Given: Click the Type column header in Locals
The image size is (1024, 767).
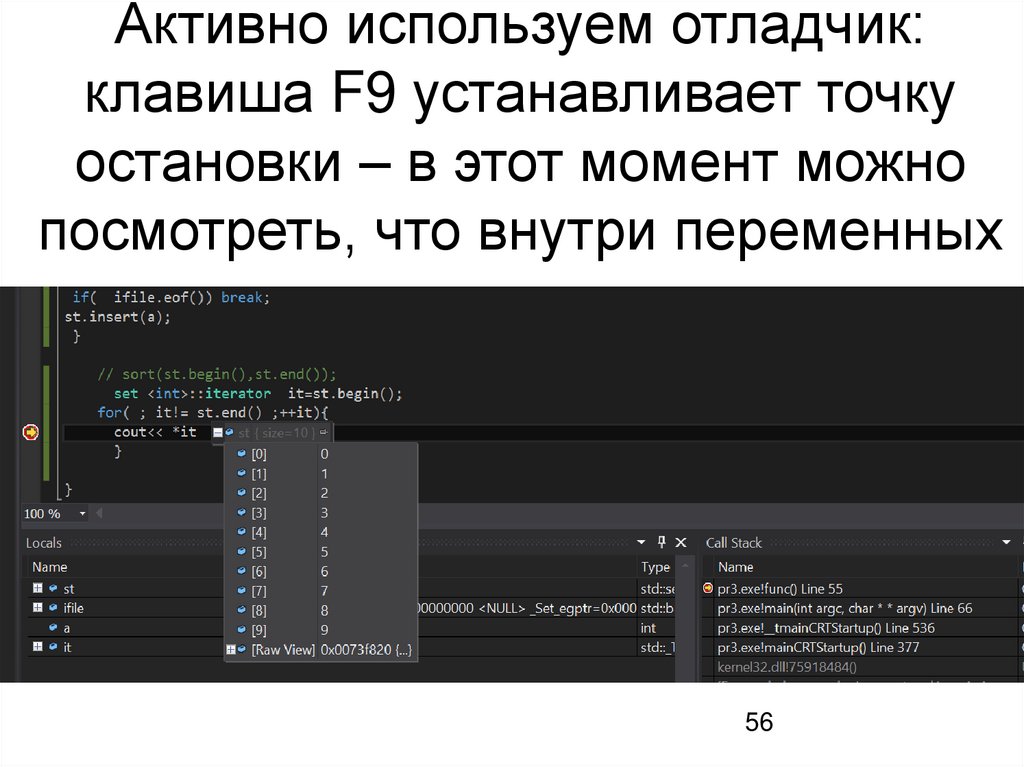Looking at the screenshot, I should [654, 567].
